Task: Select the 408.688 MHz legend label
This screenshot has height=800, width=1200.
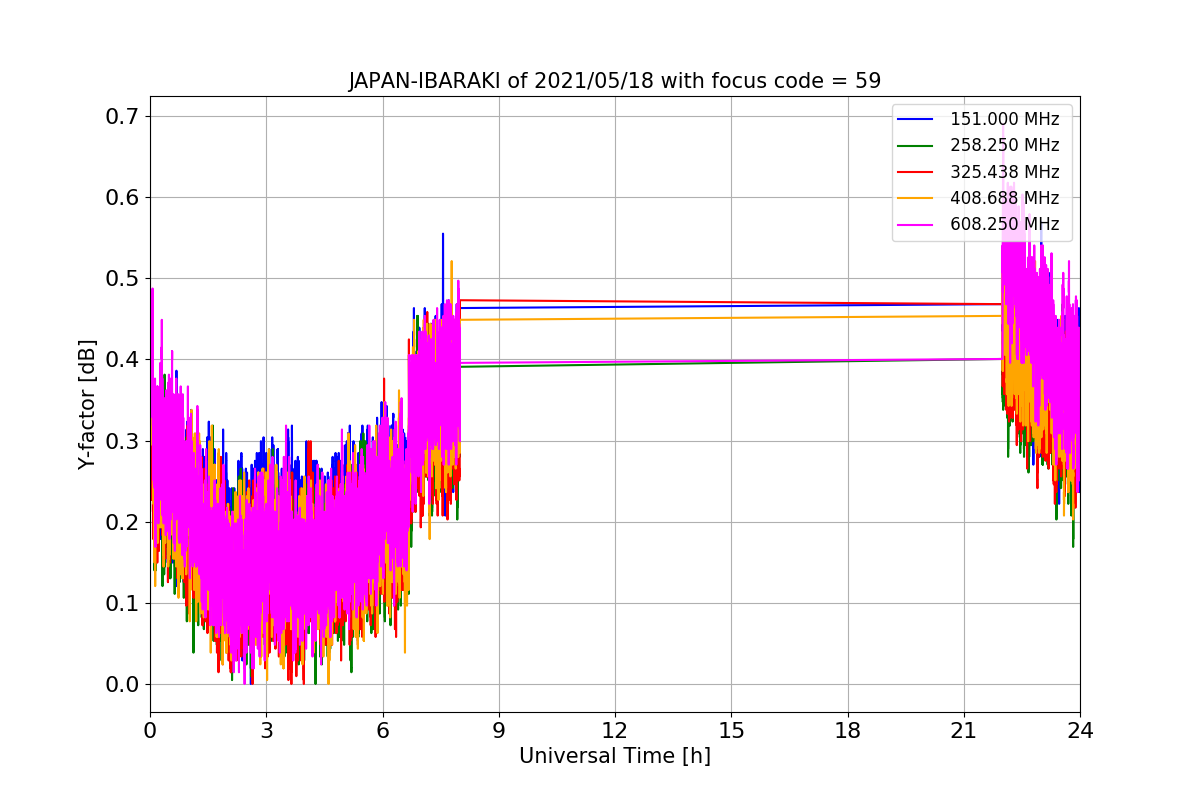Action: (x=1004, y=198)
